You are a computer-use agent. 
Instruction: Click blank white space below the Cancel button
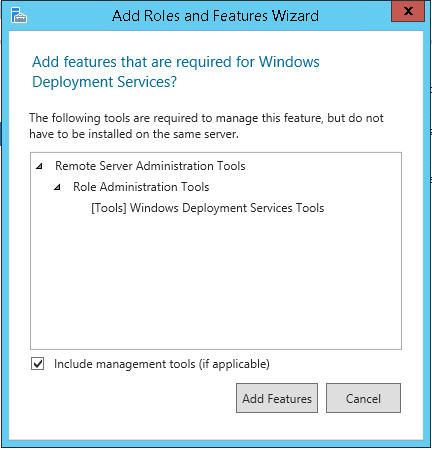coord(363,427)
